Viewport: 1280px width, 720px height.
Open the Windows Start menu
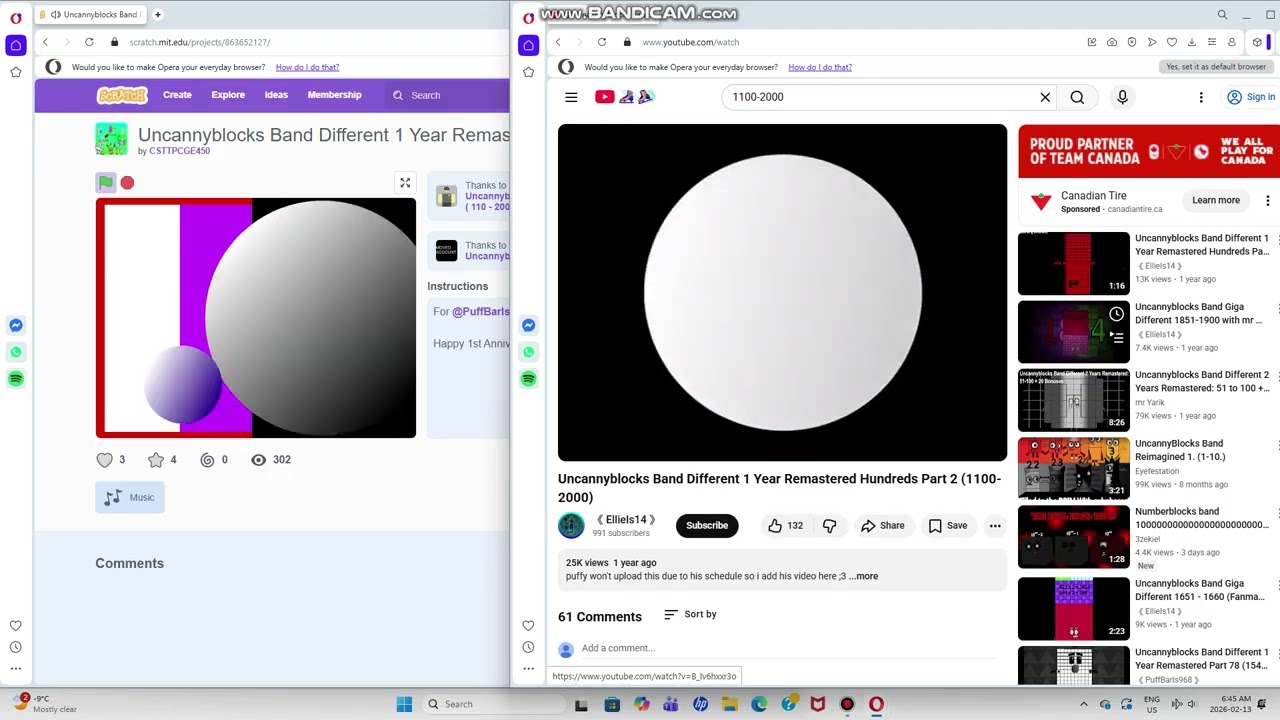404,704
